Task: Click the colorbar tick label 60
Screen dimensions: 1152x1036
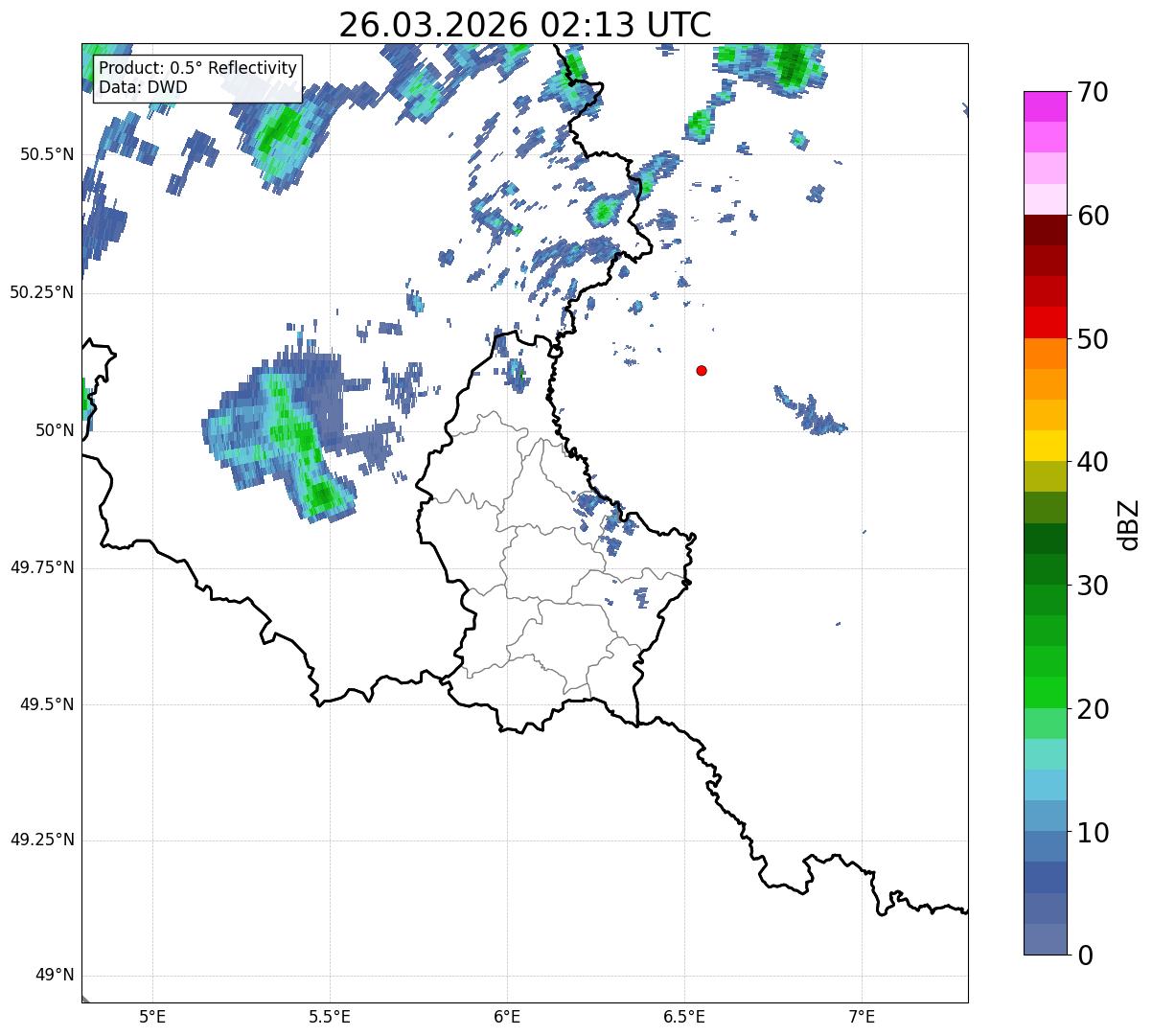Action: pyautogui.click(x=1093, y=216)
